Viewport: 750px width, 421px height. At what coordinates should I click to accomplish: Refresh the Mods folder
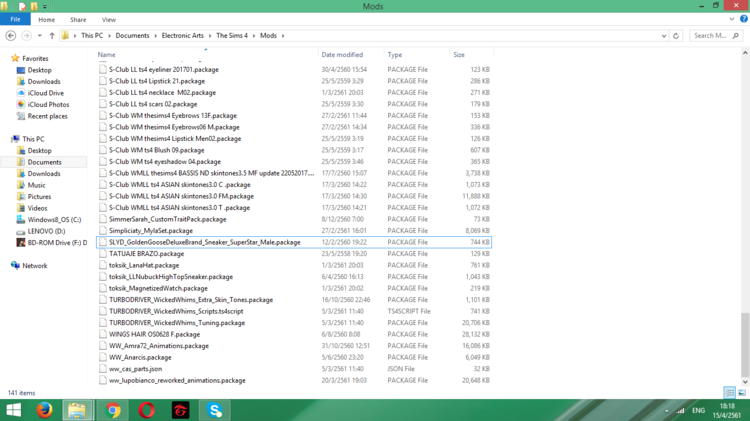click(676, 36)
